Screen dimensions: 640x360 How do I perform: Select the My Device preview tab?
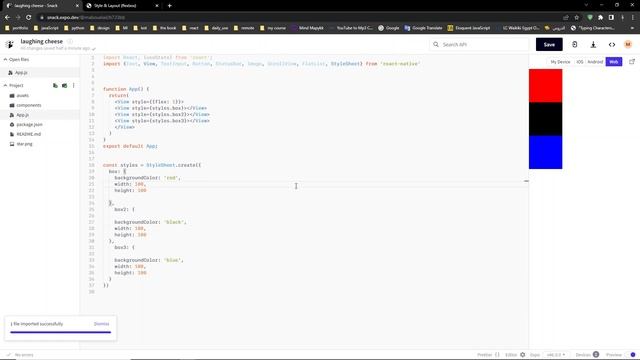[x=560, y=62]
